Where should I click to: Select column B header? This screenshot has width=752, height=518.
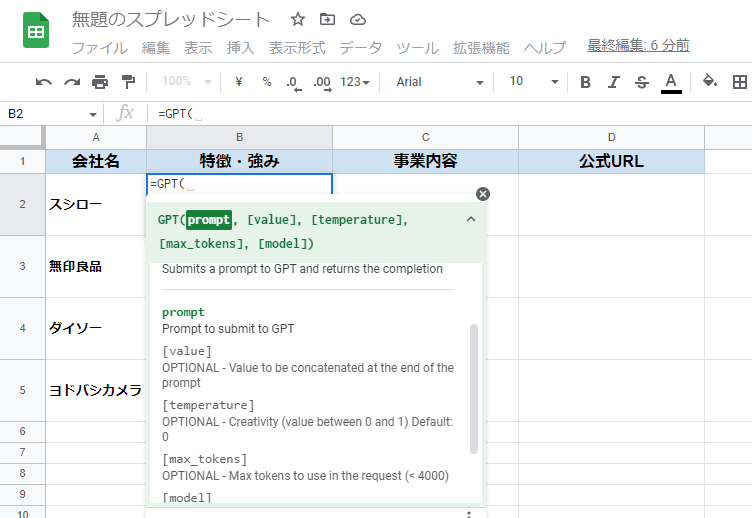tap(239, 137)
